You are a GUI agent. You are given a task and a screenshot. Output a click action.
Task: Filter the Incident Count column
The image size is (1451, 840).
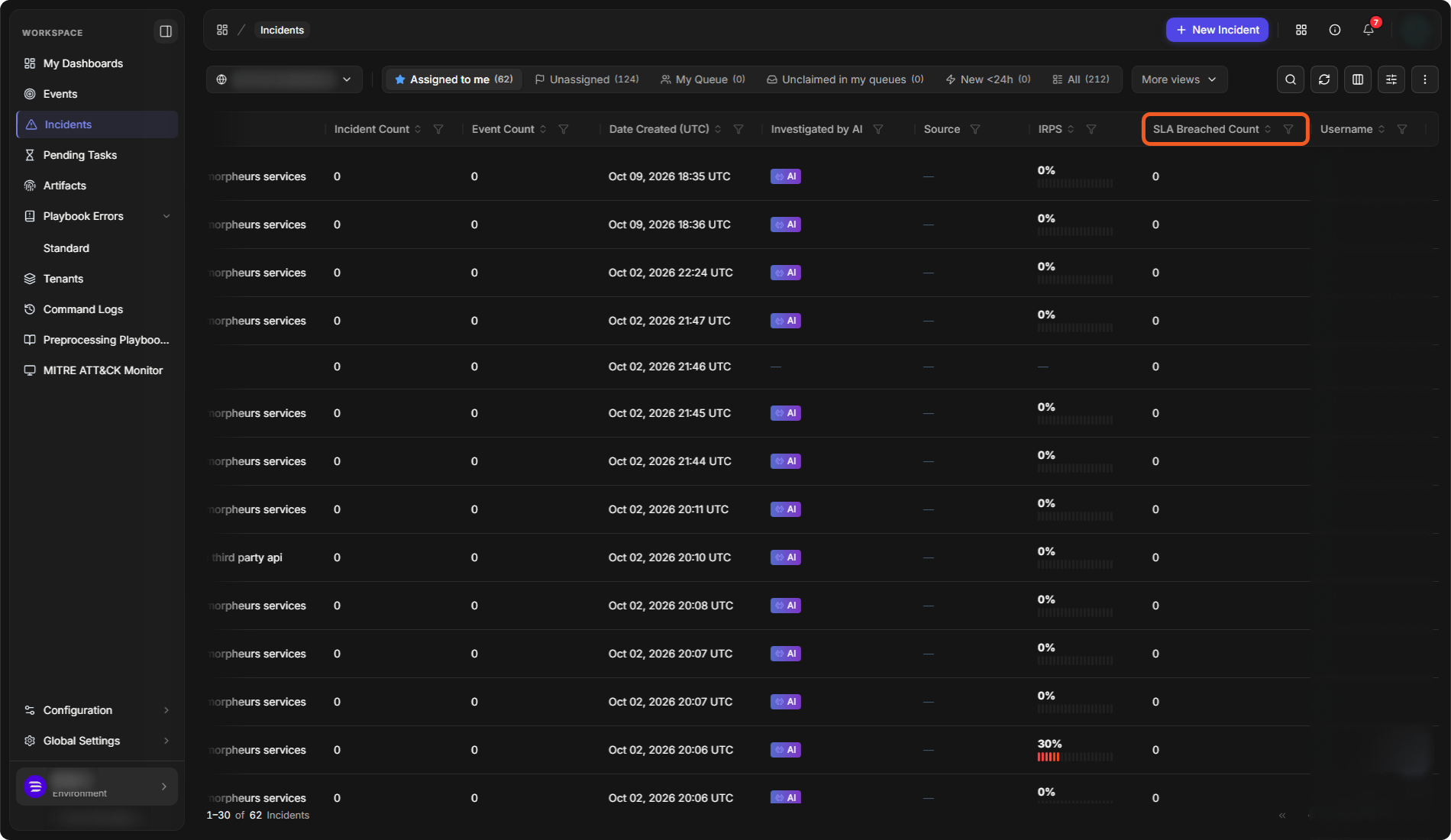click(438, 129)
